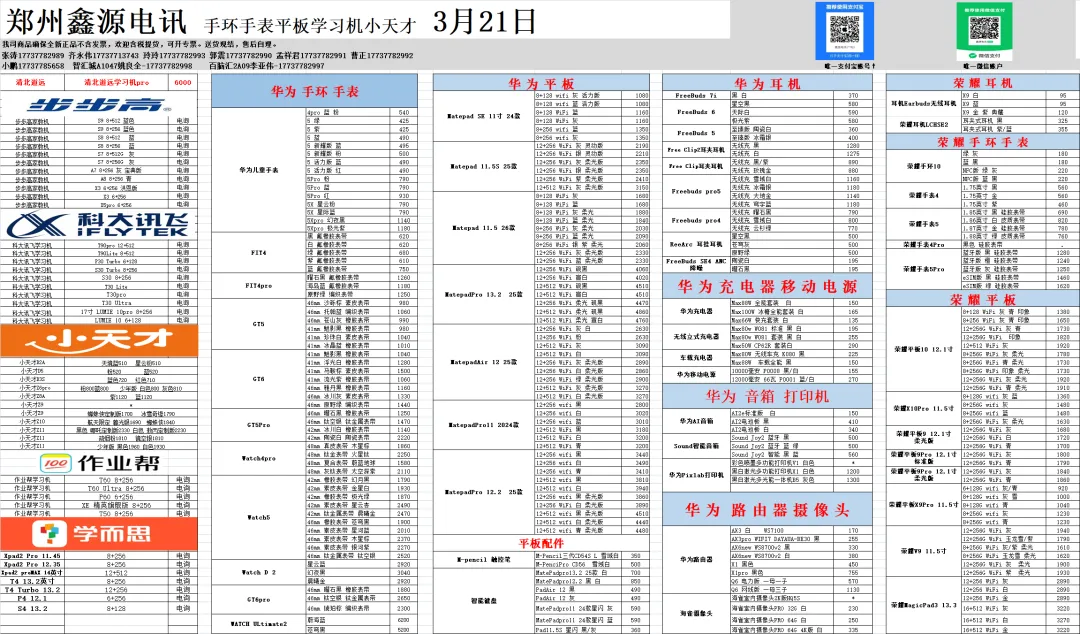
Task: Click the 华为移动电源 cell
Action: (x=696, y=374)
